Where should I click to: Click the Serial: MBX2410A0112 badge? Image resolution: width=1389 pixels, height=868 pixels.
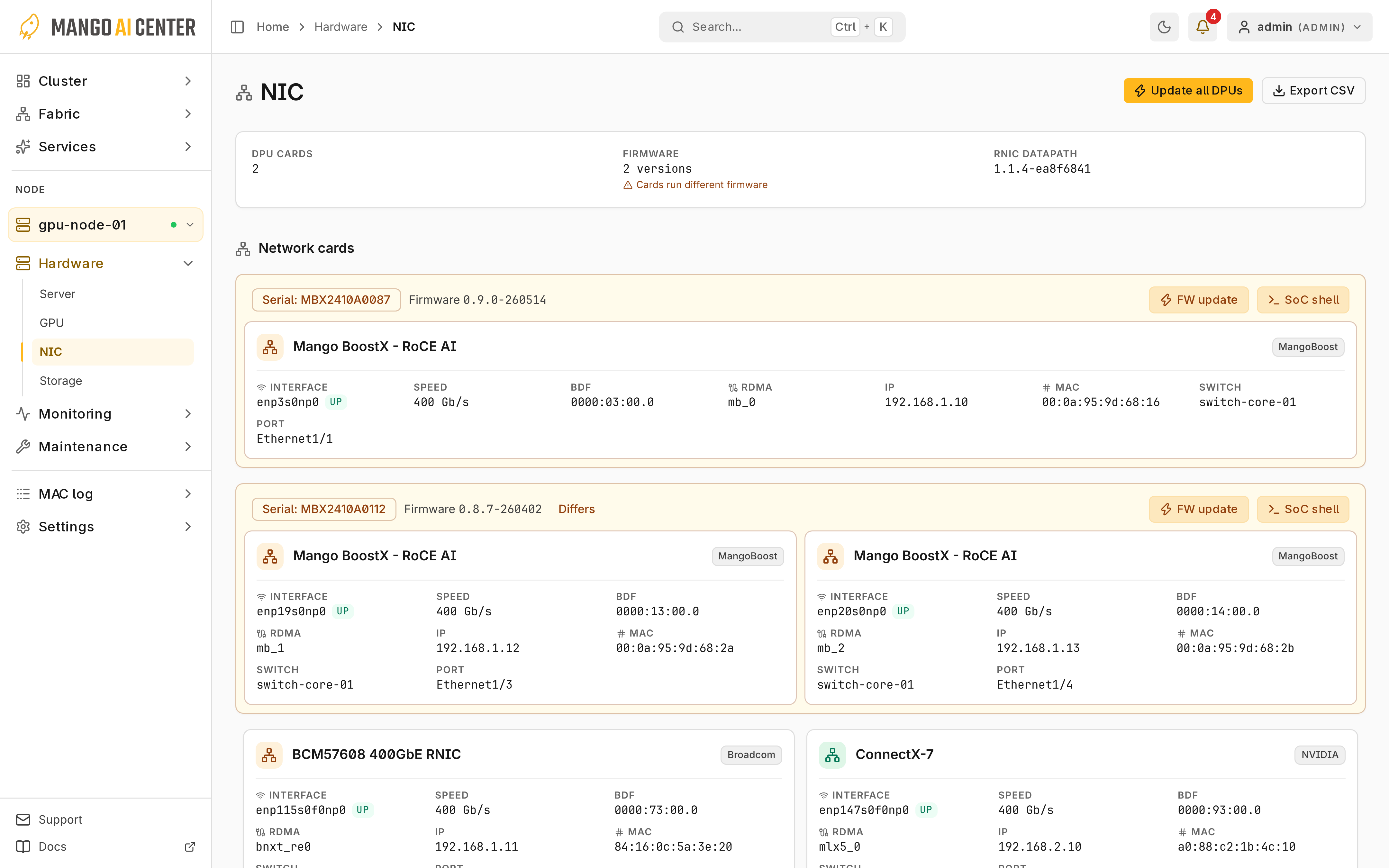click(324, 509)
